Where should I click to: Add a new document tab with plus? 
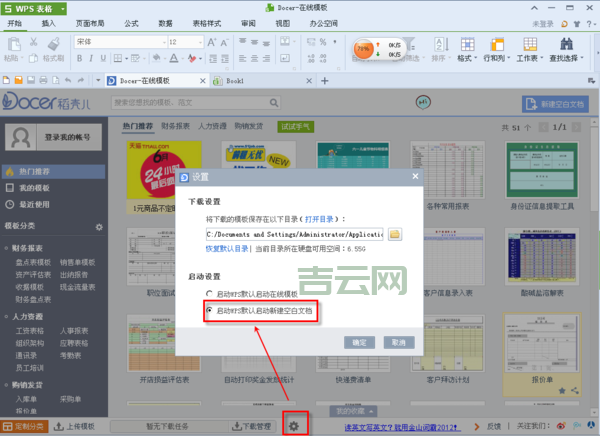[x=324, y=81]
